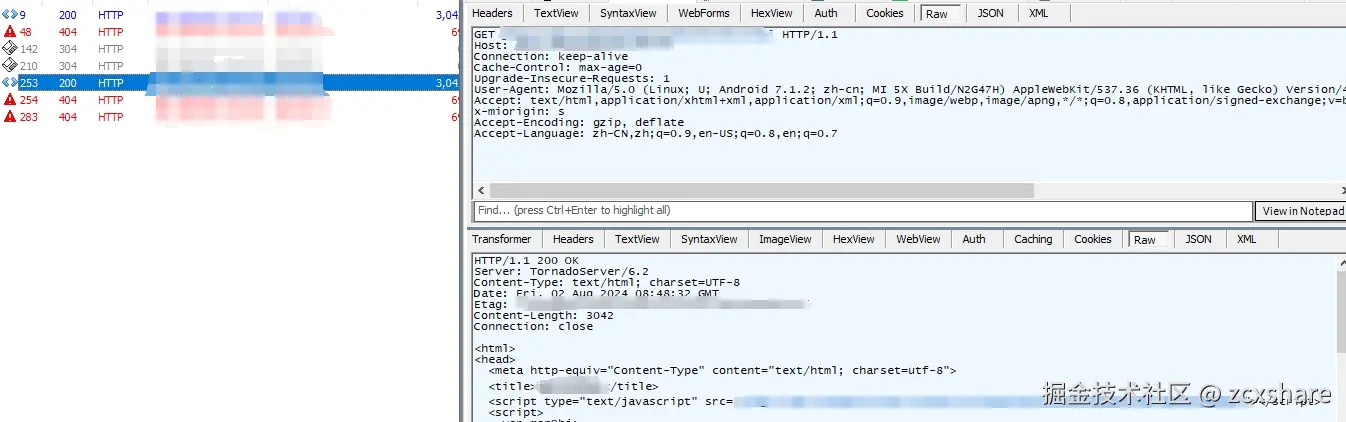Open the request XML inspector tab
Image resolution: width=1346 pixels, height=422 pixels.
pyautogui.click(x=1039, y=13)
